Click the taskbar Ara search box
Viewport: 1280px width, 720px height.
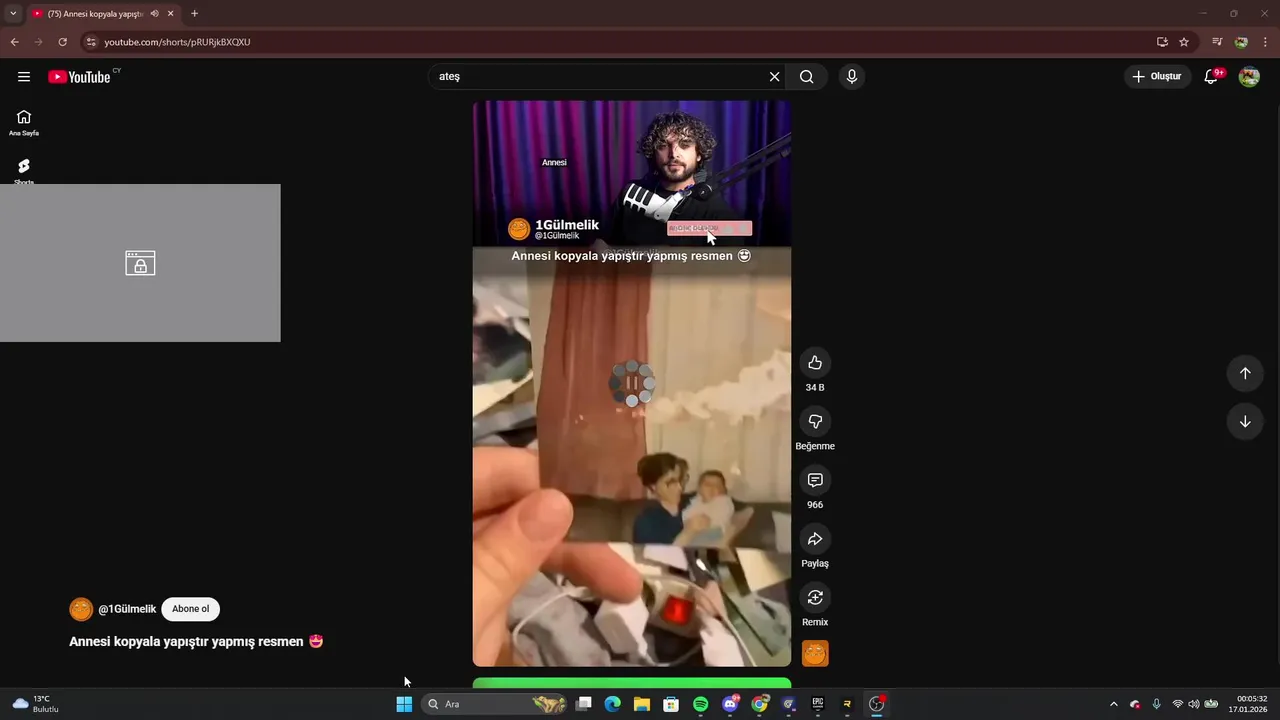pyautogui.click(x=494, y=704)
